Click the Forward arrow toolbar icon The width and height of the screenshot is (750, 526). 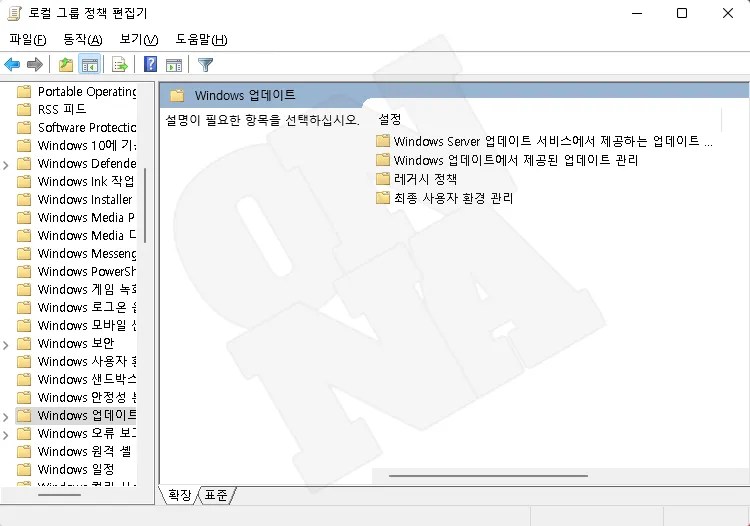35,64
